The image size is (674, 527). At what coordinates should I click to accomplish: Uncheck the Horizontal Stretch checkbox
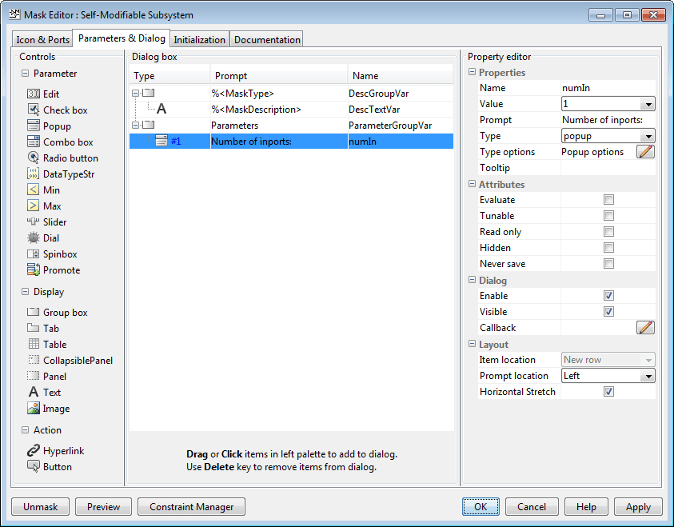608,392
